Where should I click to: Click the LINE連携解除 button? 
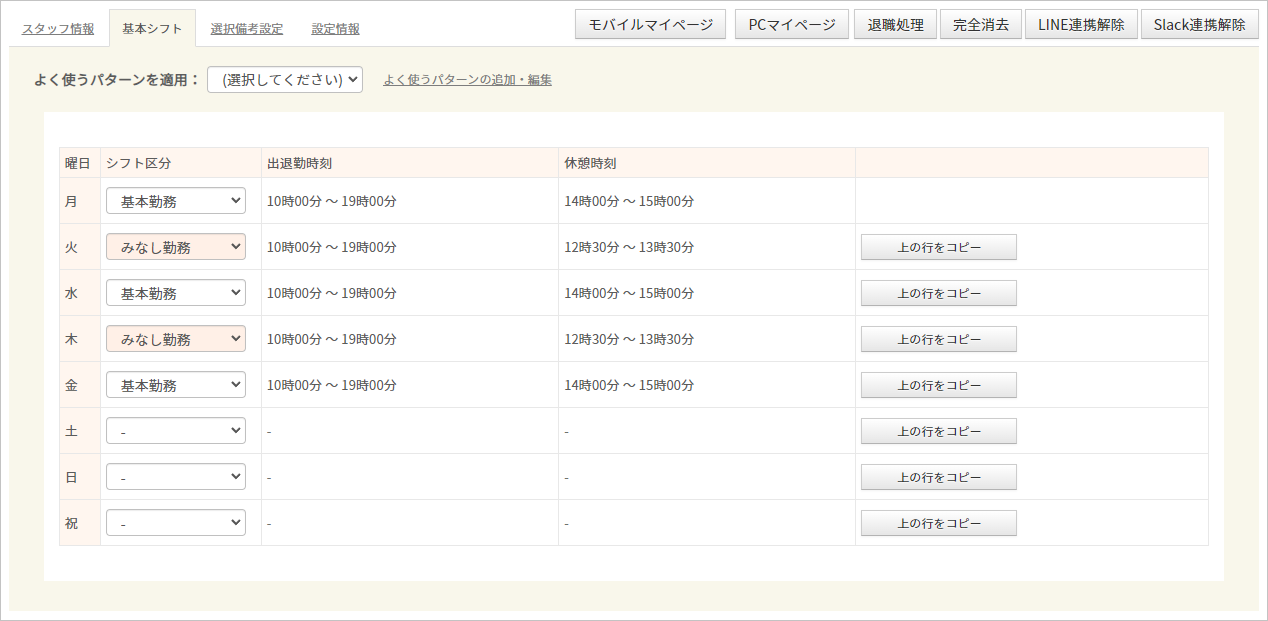pos(1081,25)
